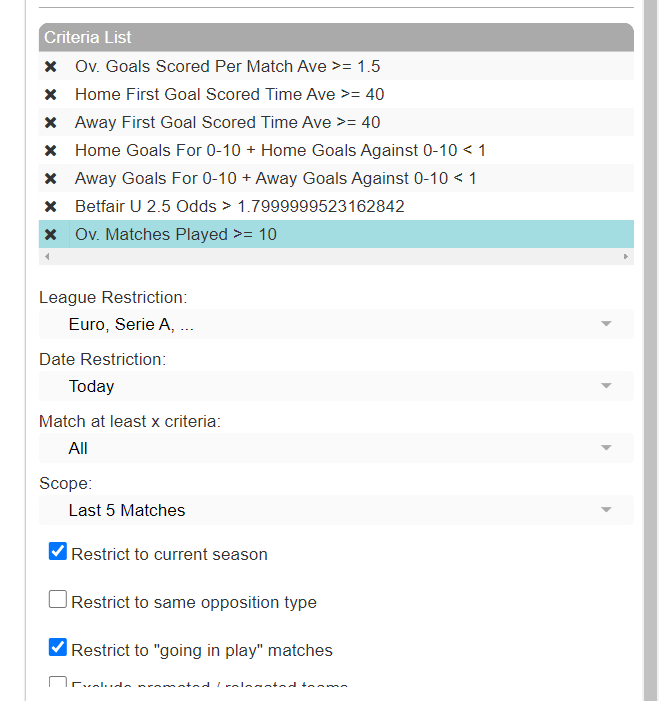Open Match at least x criteria dropdown
The width and height of the screenshot is (659, 701).
pos(336,449)
